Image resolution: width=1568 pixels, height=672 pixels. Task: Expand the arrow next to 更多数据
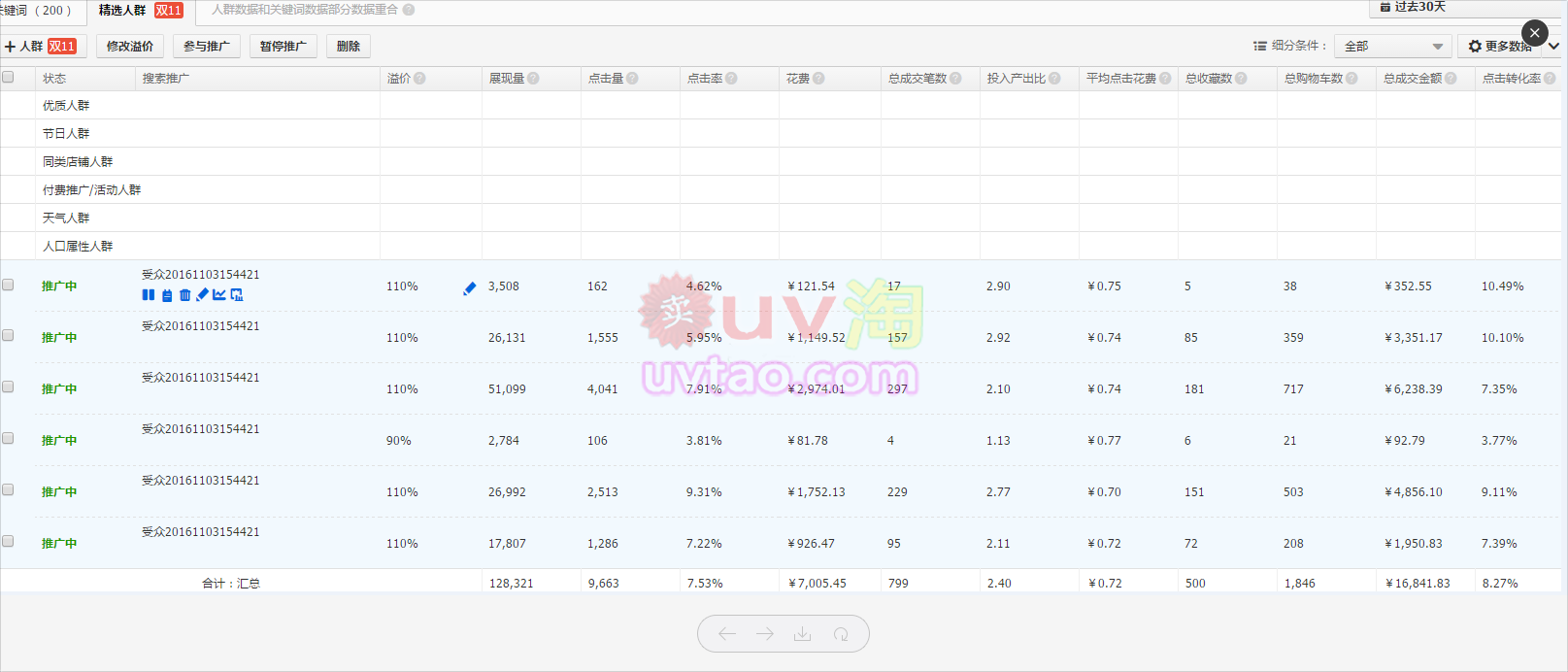pos(1554,47)
